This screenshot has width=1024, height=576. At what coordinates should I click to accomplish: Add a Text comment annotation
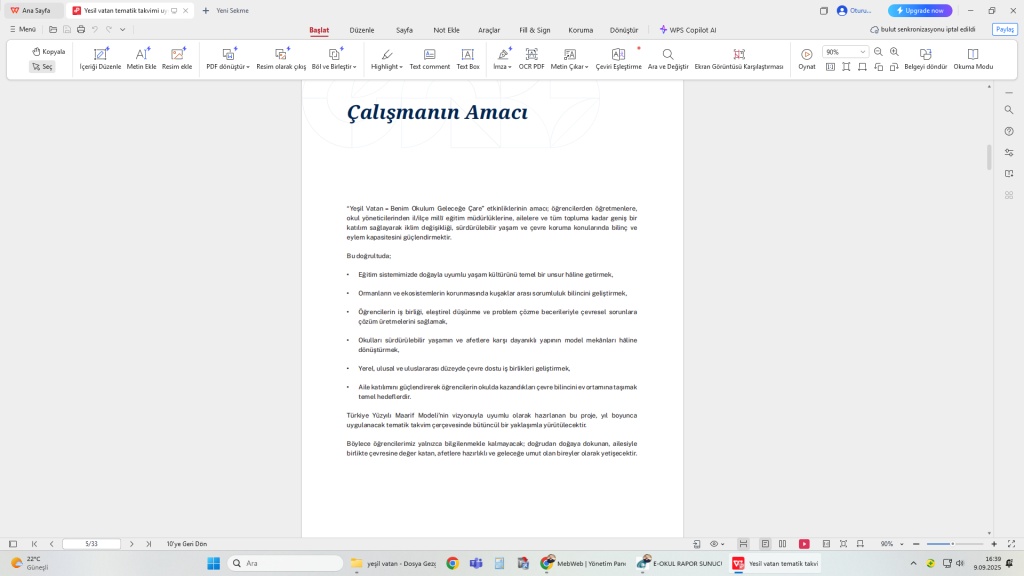coord(429,59)
